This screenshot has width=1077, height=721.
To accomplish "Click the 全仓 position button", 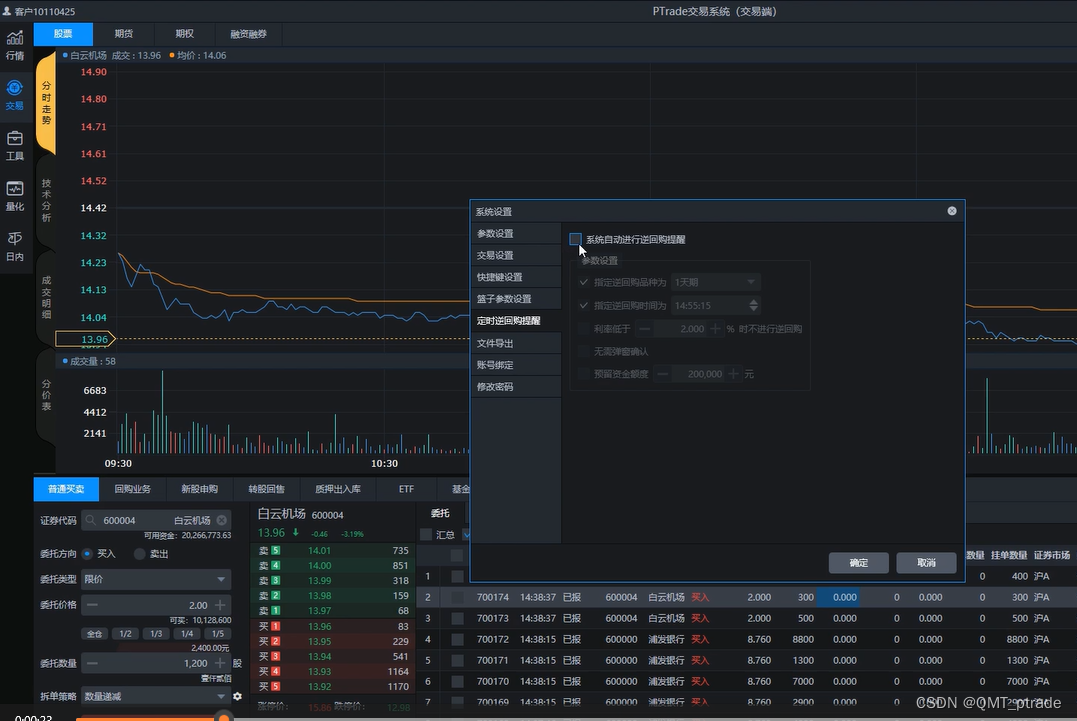I will (x=95, y=634).
